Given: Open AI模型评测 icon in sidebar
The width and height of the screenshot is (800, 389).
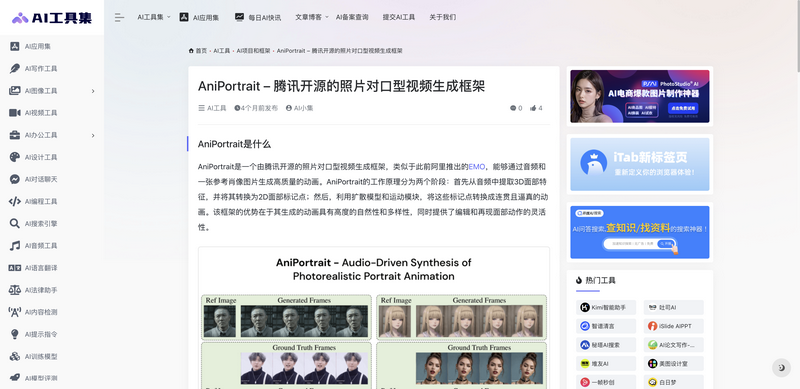Looking at the screenshot, I should click(15, 378).
